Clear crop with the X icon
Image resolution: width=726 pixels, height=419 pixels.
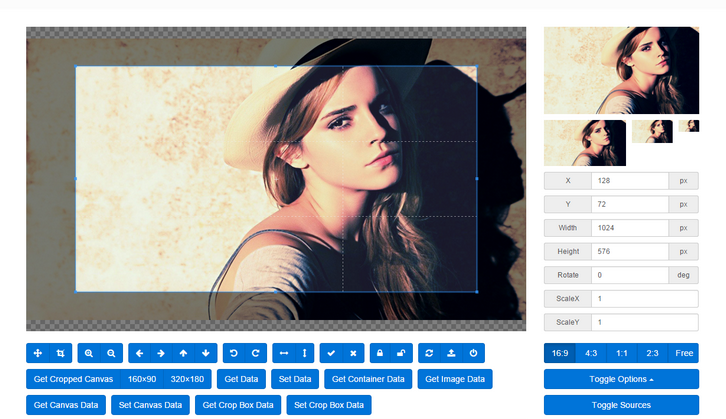coord(353,353)
